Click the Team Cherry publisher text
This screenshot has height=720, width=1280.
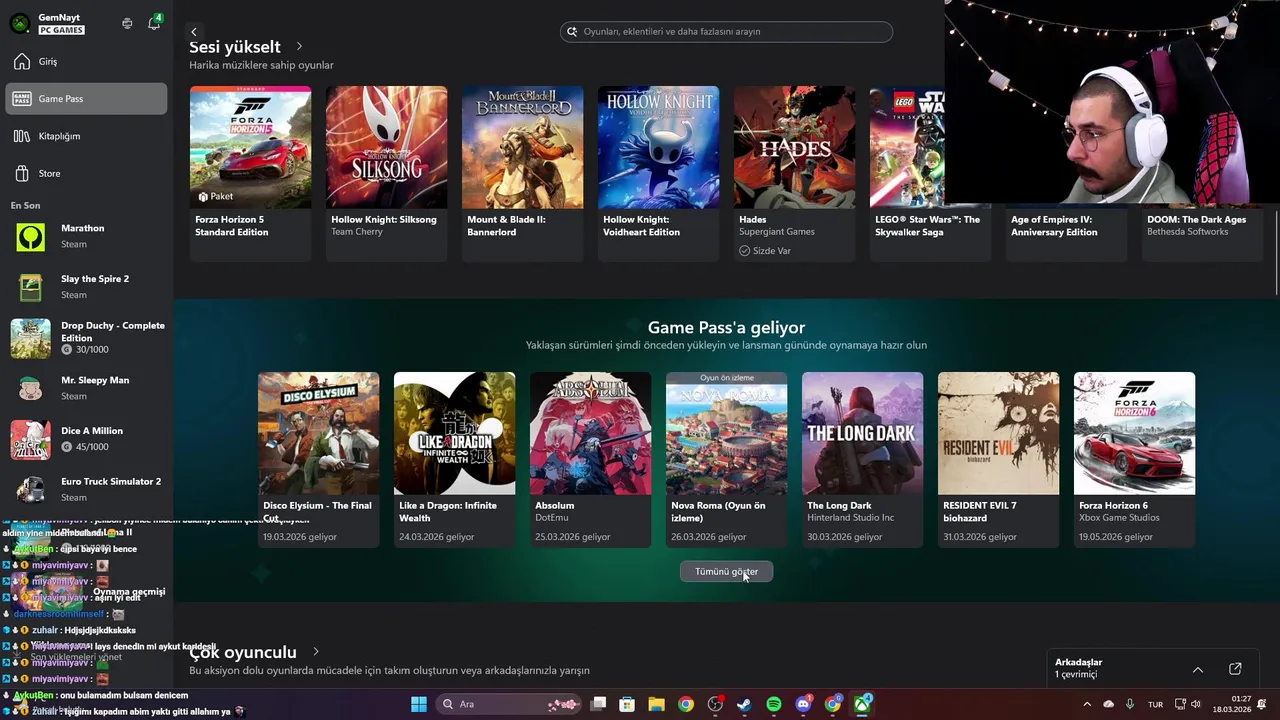click(357, 232)
